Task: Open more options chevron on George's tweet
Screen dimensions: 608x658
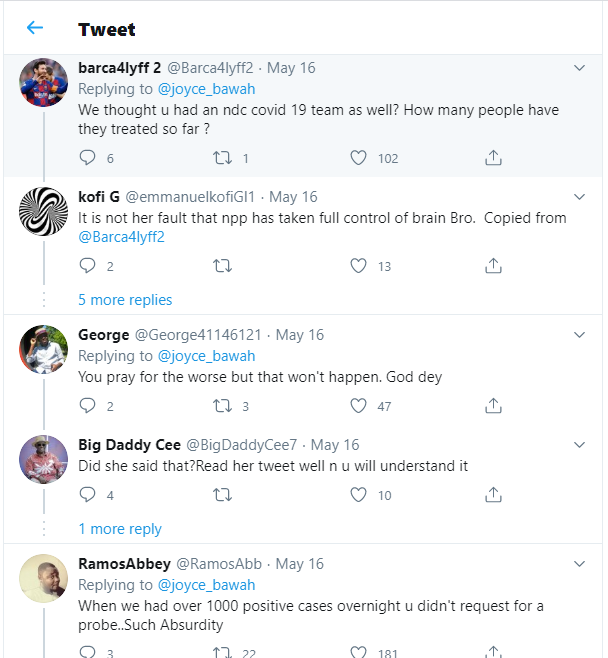Action: click(x=579, y=335)
